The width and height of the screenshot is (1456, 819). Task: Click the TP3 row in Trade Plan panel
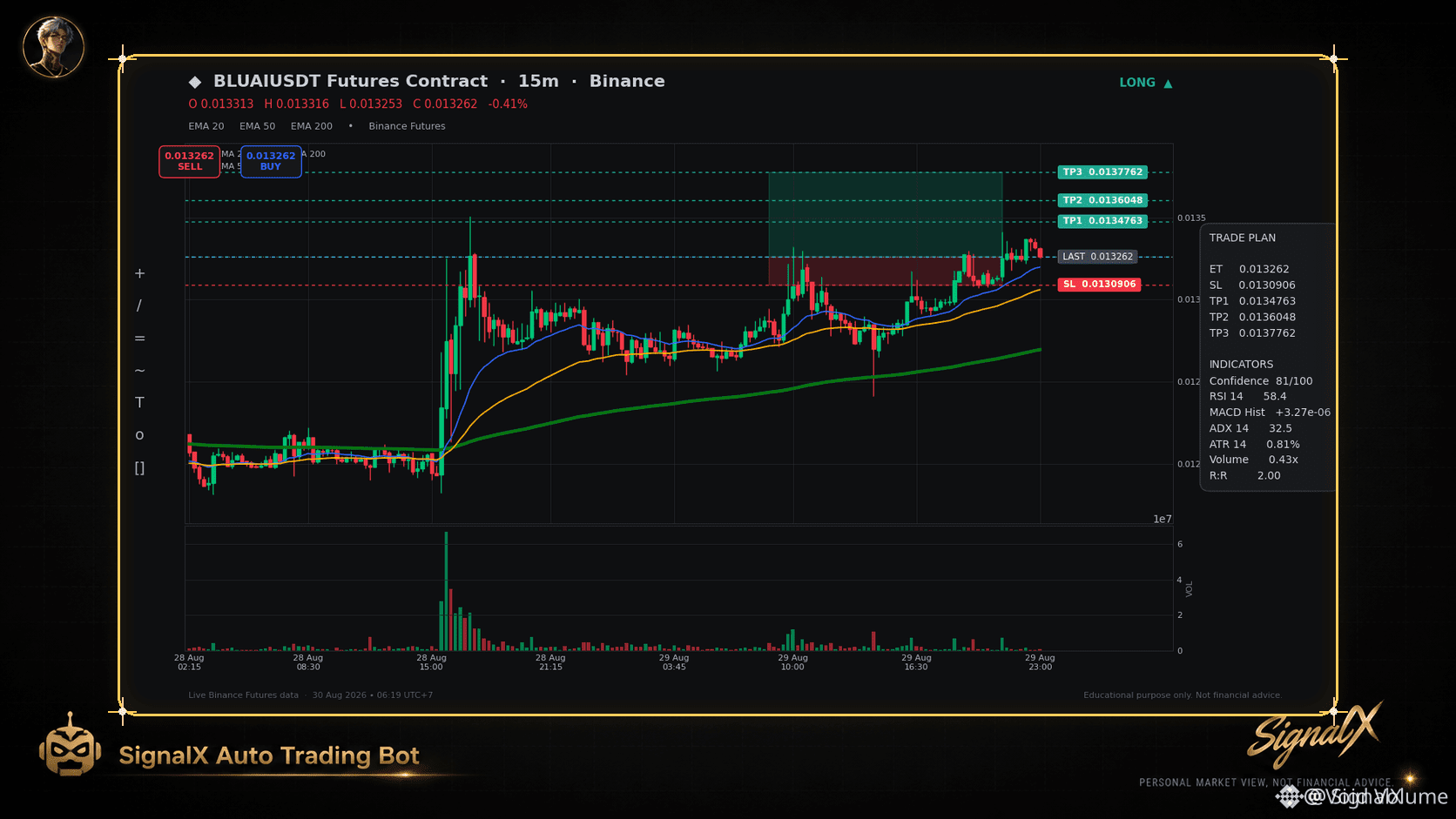[x=1252, y=333]
